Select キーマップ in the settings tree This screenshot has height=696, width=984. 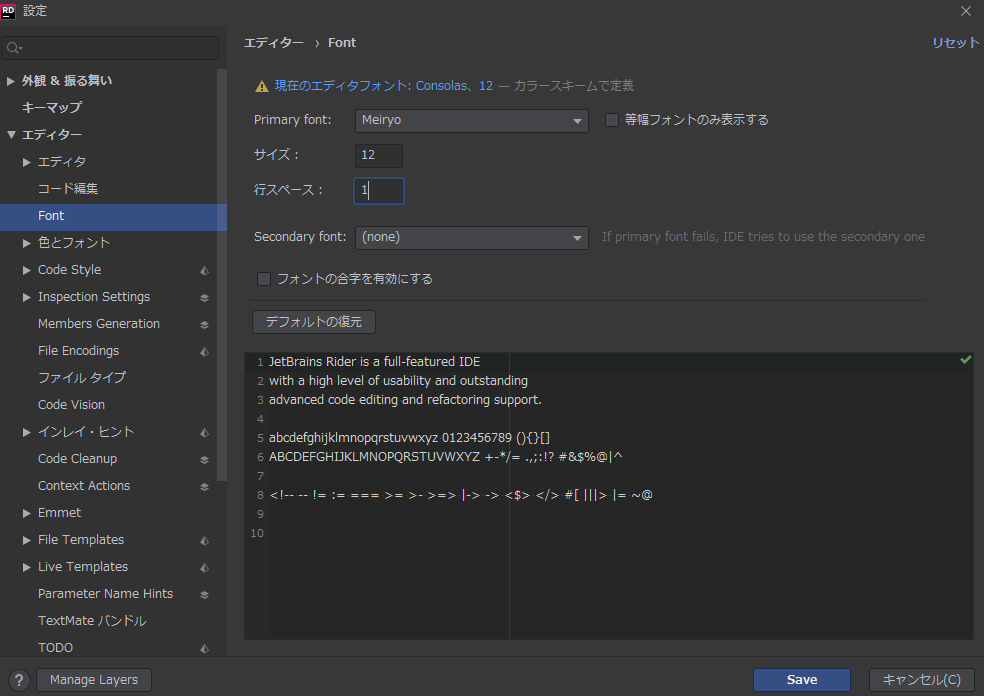tap(51, 107)
